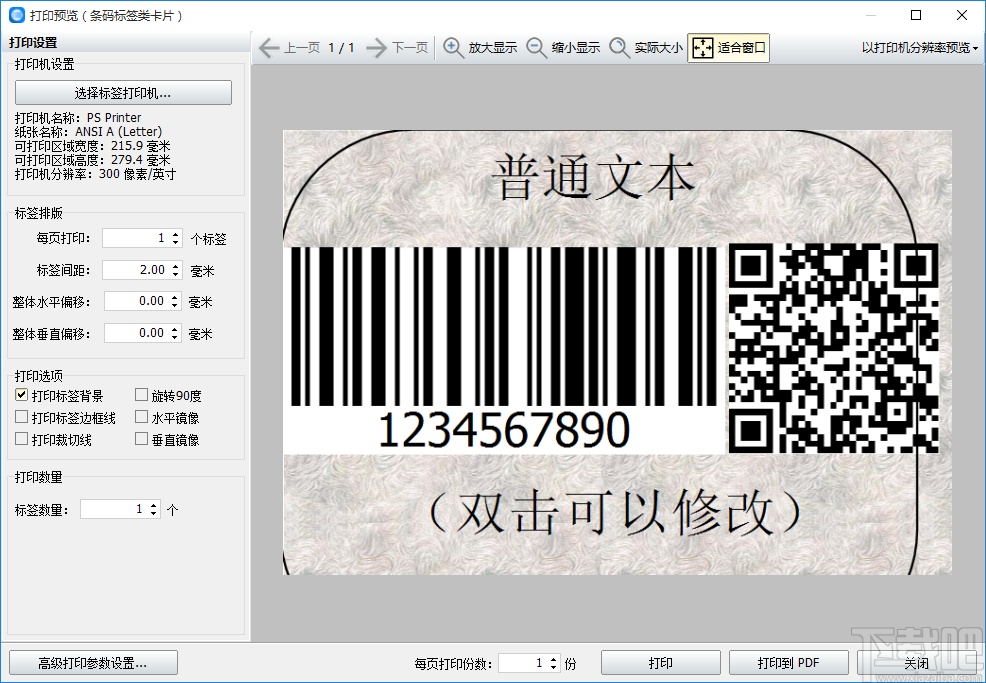This screenshot has height=683, width=986.
Task: Open 高级打印参数设置 button
Action: pyautogui.click(x=93, y=663)
